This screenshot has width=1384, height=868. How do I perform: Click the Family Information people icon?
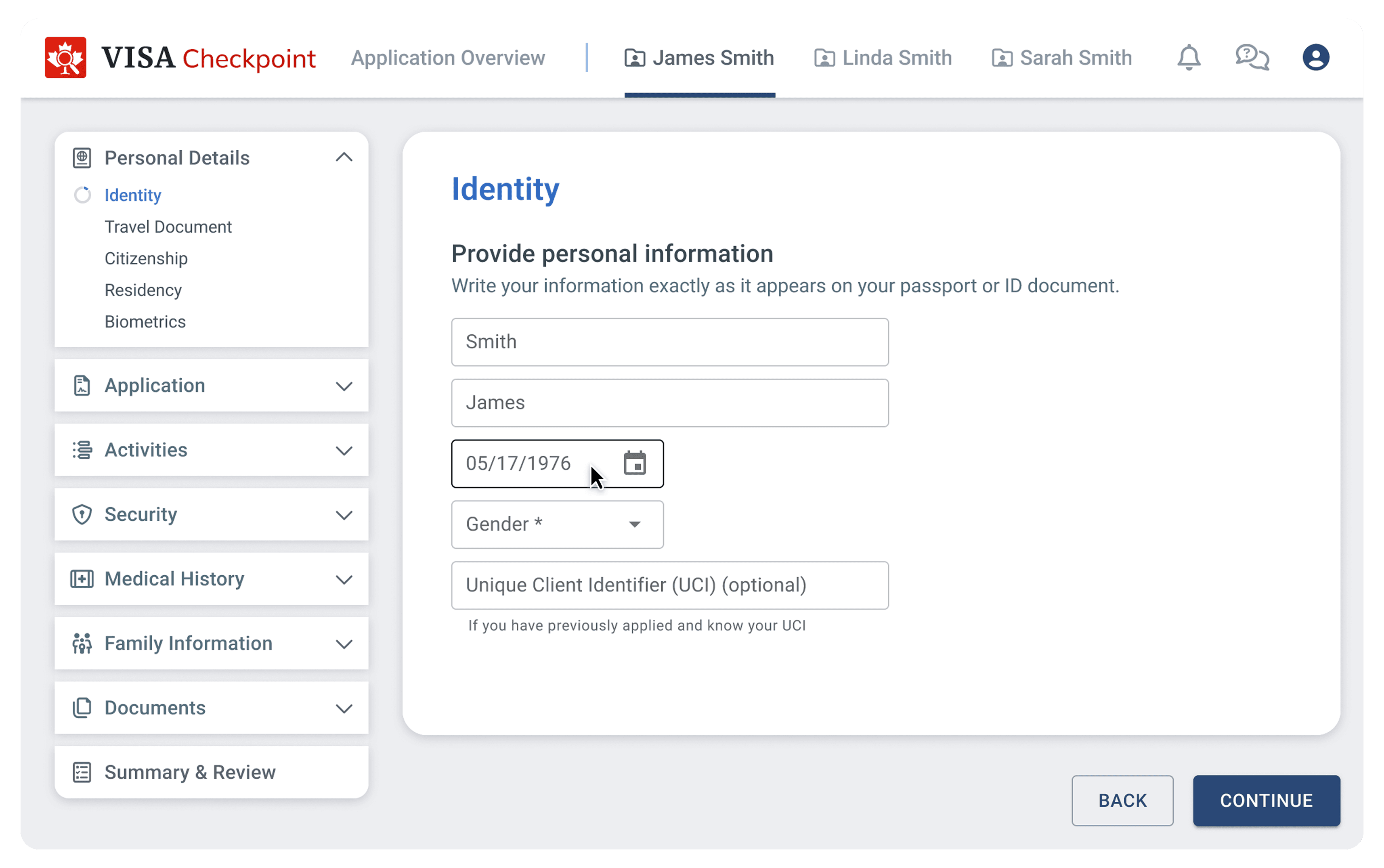click(82, 644)
